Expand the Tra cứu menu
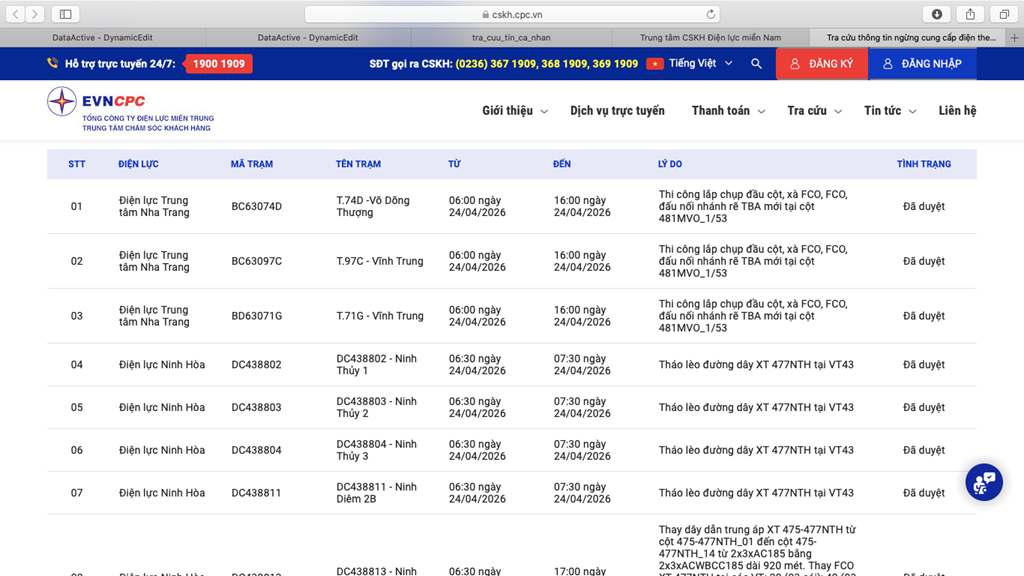The width and height of the screenshot is (1024, 576). coord(814,111)
